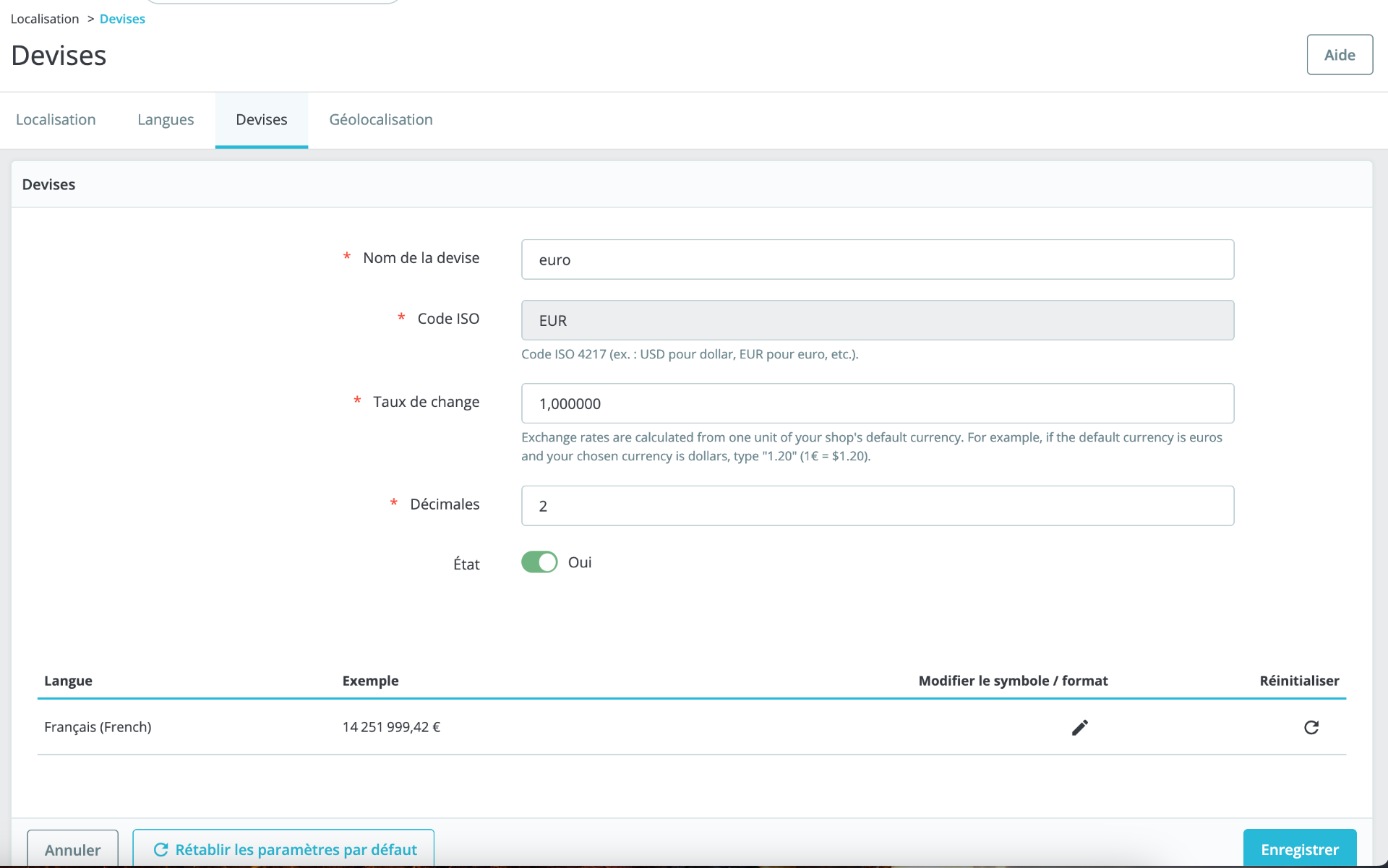Viewport: 1388px width, 868px height.
Task: Click the Annuler button
Action: coord(72,849)
